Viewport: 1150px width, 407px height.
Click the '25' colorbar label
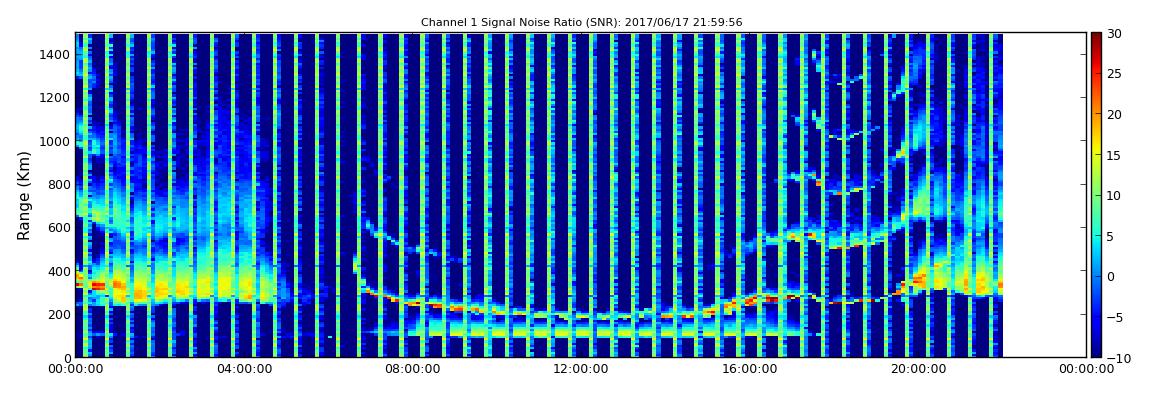(x=1114, y=75)
